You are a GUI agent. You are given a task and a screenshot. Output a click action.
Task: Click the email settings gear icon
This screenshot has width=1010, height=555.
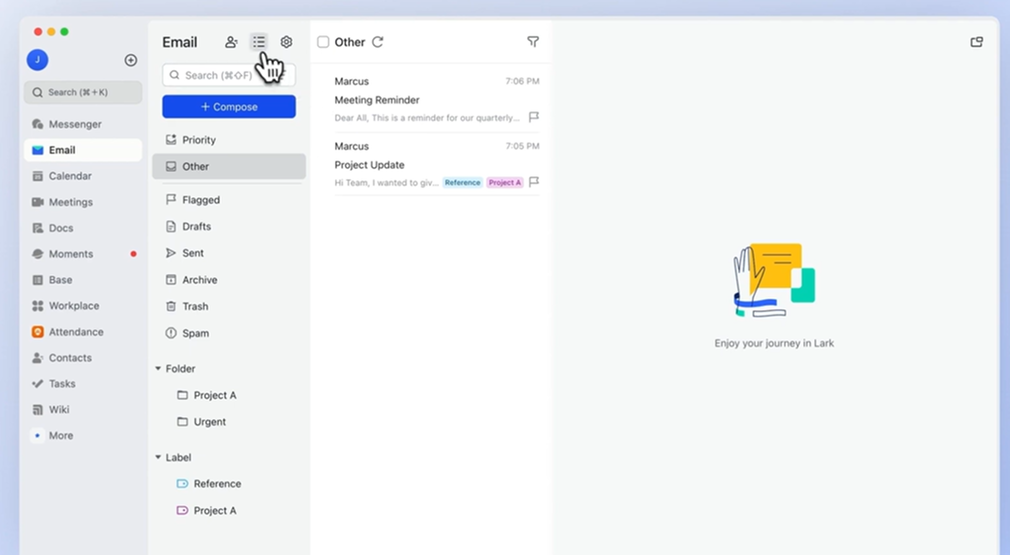(x=286, y=42)
